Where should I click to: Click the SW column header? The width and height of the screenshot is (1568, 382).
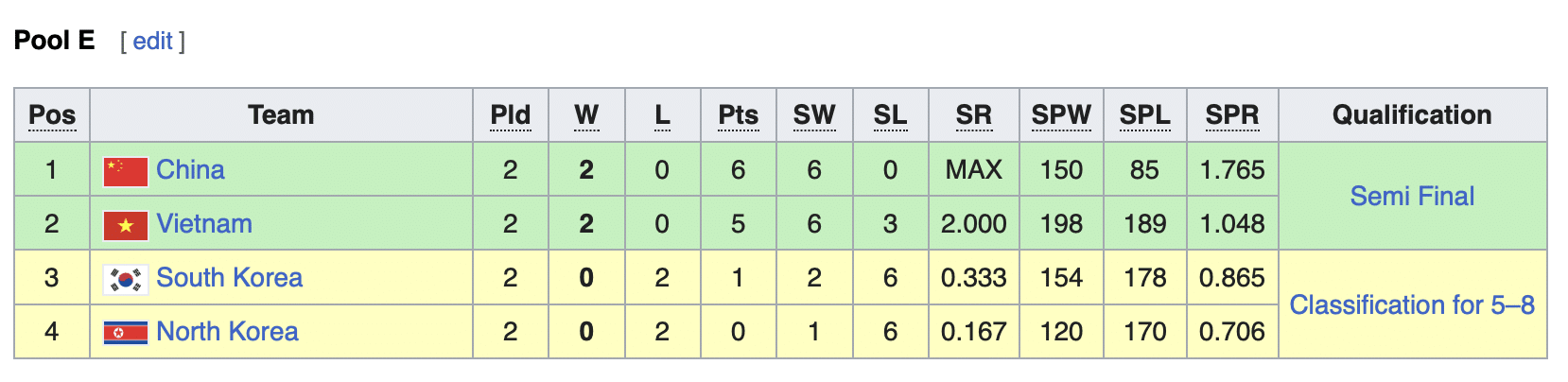(x=813, y=115)
